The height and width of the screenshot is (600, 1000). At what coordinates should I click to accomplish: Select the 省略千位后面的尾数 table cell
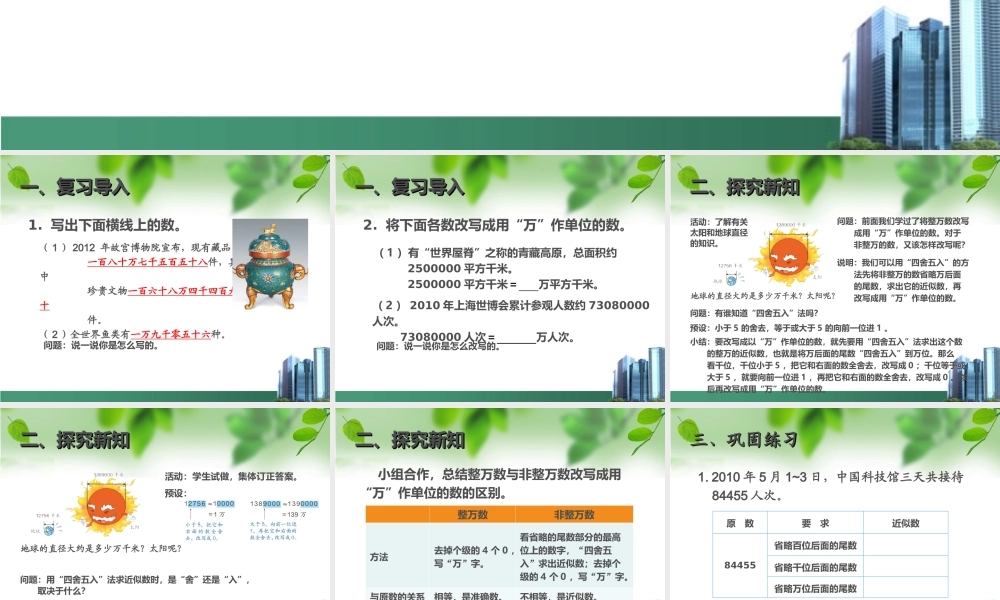[x=816, y=567]
